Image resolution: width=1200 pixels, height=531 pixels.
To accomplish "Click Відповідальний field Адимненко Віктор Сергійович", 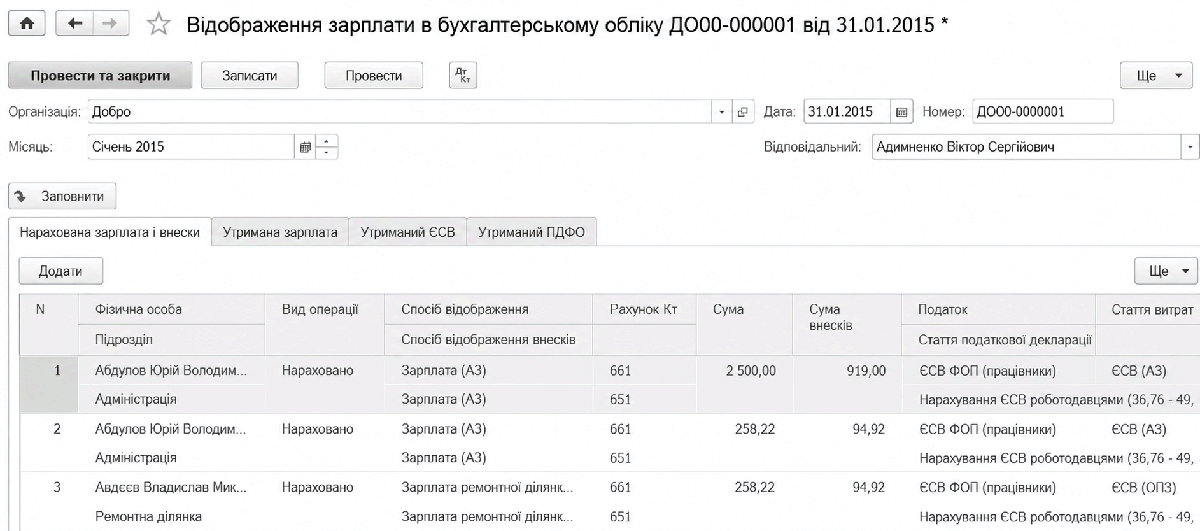I will click(1026, 147).
